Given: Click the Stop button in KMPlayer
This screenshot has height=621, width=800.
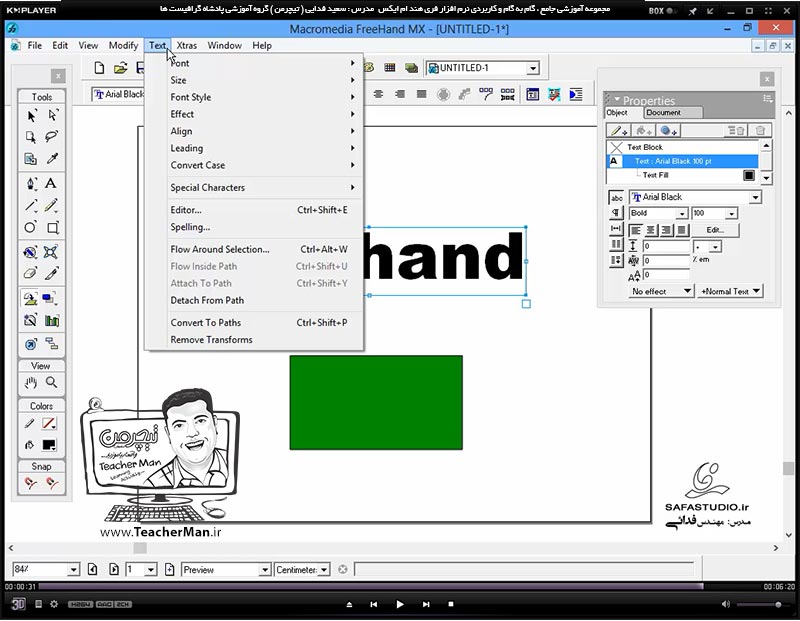Looking at the screenshot, I should 451,604.
